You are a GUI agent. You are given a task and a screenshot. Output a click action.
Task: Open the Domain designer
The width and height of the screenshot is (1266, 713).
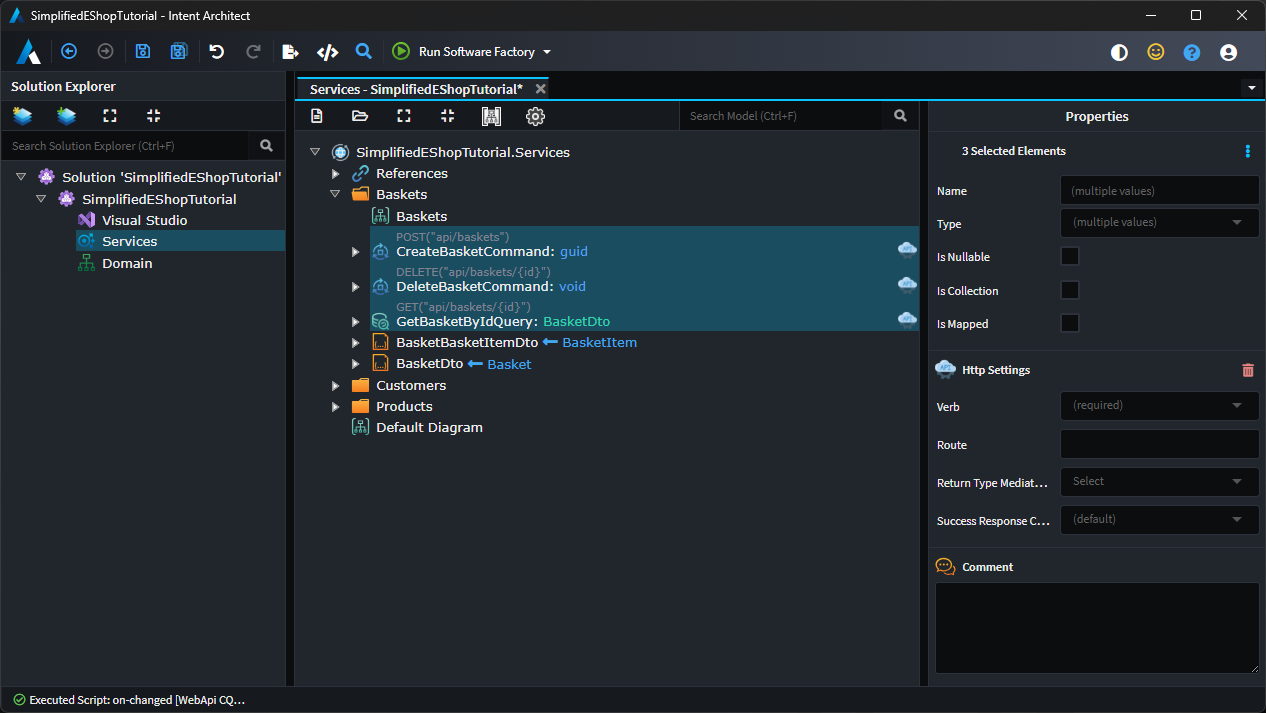pyautogui.click(x=127, y=263)
